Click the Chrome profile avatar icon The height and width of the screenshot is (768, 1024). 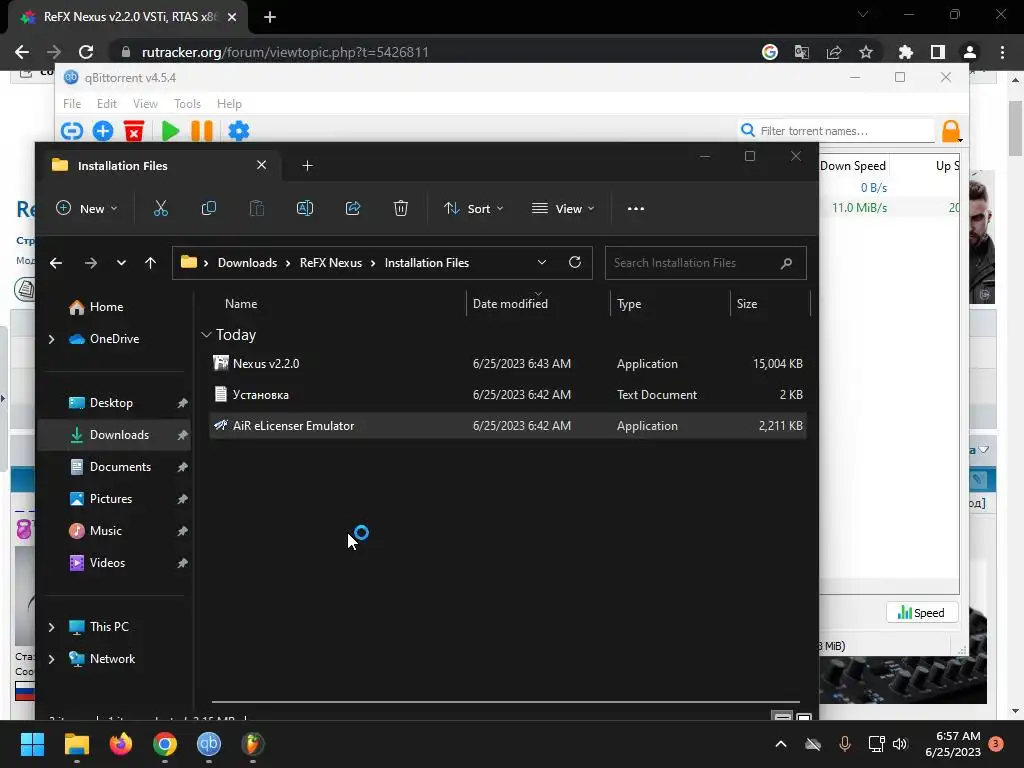[x=970, y=52]
